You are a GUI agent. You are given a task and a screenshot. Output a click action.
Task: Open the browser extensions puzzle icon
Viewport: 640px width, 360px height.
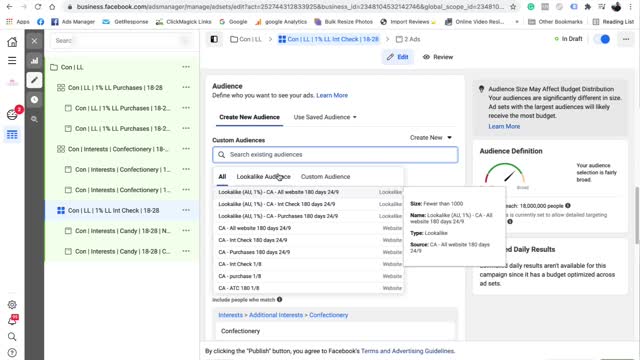coord(587,7)
